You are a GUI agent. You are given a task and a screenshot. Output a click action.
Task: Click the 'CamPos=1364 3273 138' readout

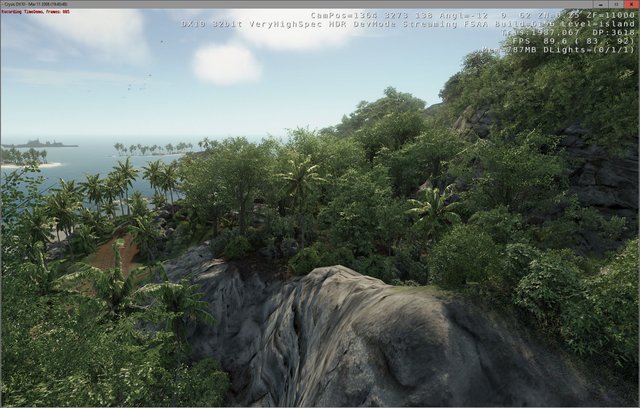(371, 16)
